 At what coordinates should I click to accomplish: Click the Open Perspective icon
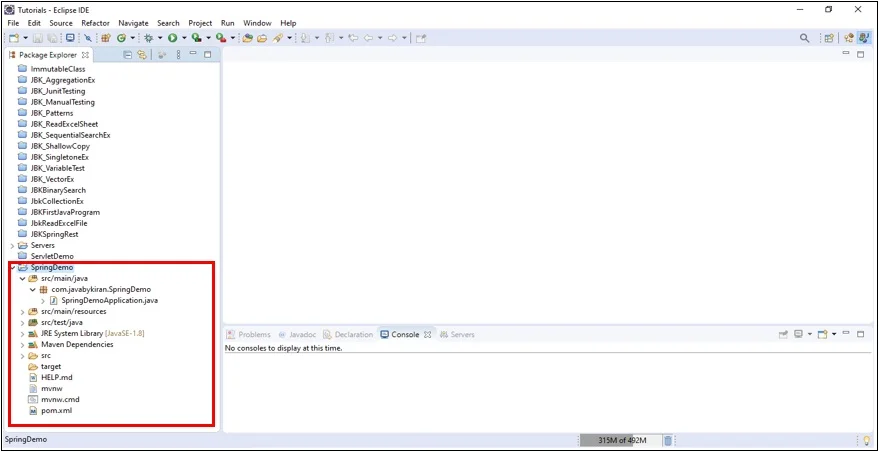click(x=829, y=38)
